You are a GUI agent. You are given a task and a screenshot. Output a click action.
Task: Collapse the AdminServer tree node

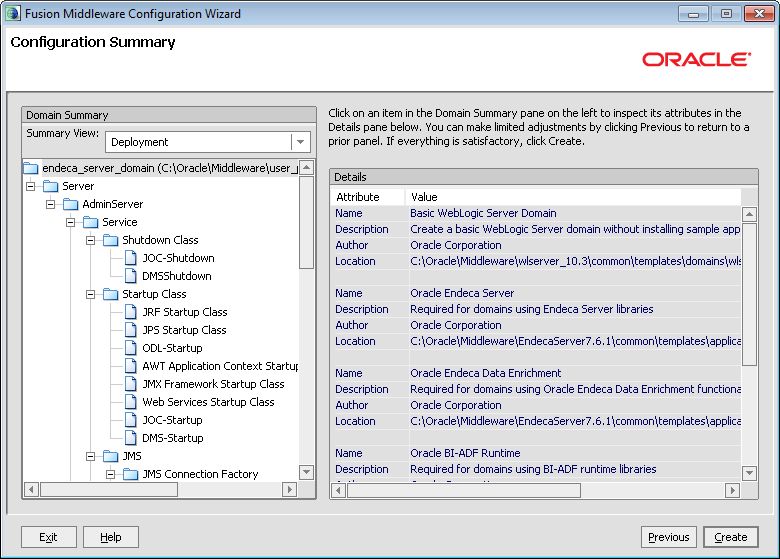[51, 204]
